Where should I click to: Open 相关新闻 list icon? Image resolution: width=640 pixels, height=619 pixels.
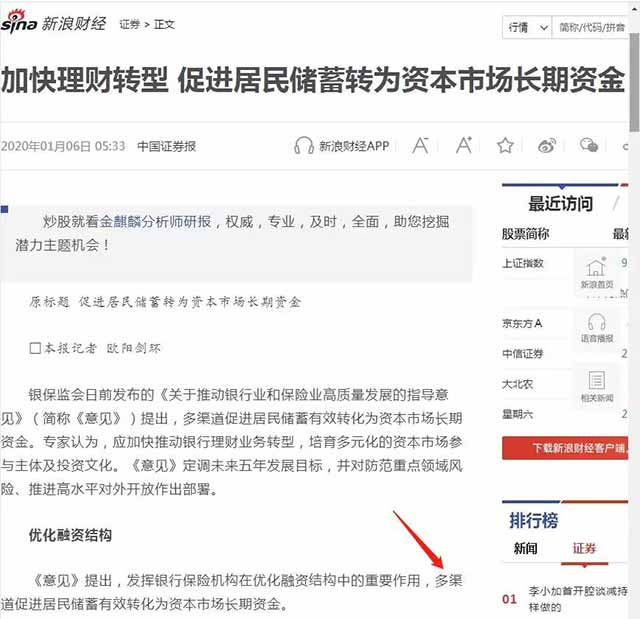coord(596,386)
